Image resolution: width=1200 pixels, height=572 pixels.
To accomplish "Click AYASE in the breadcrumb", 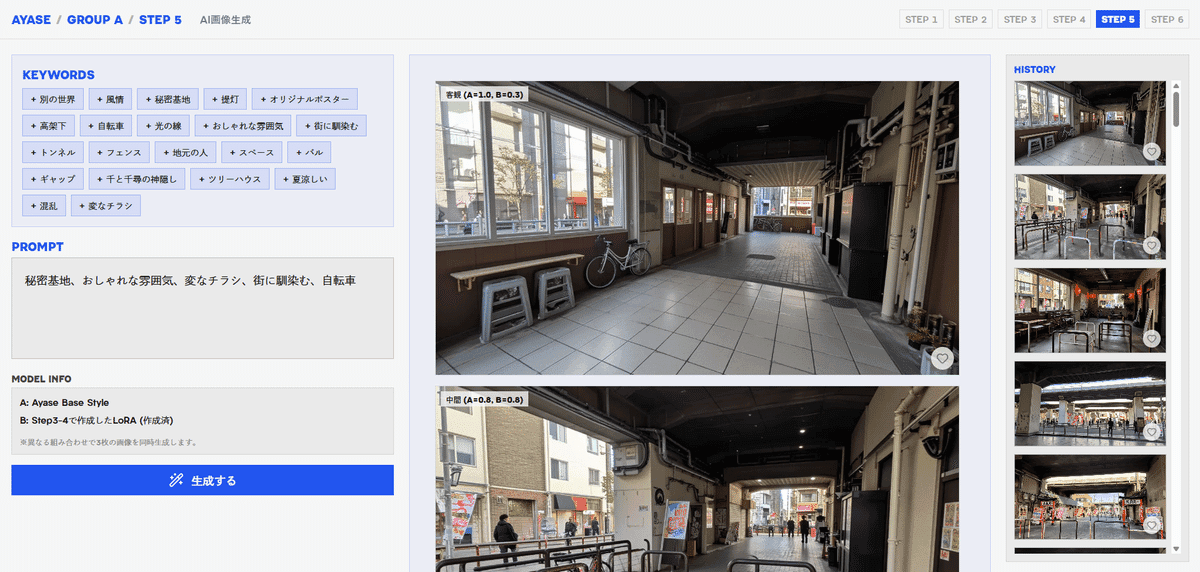I will pyautogui.click(x=31, y=19).
